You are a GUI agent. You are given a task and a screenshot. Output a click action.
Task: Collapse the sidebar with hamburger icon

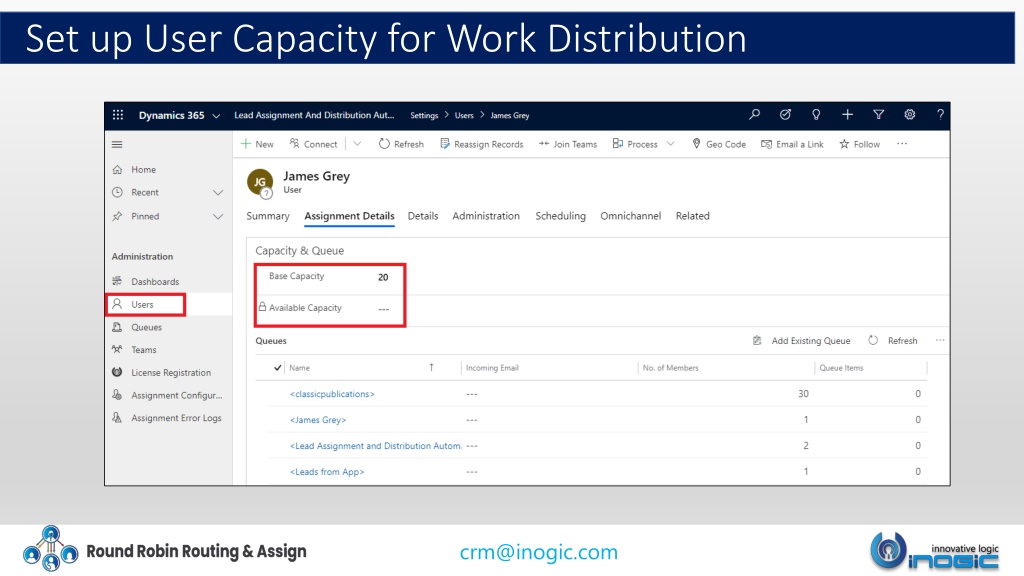[x=117, y=144]
